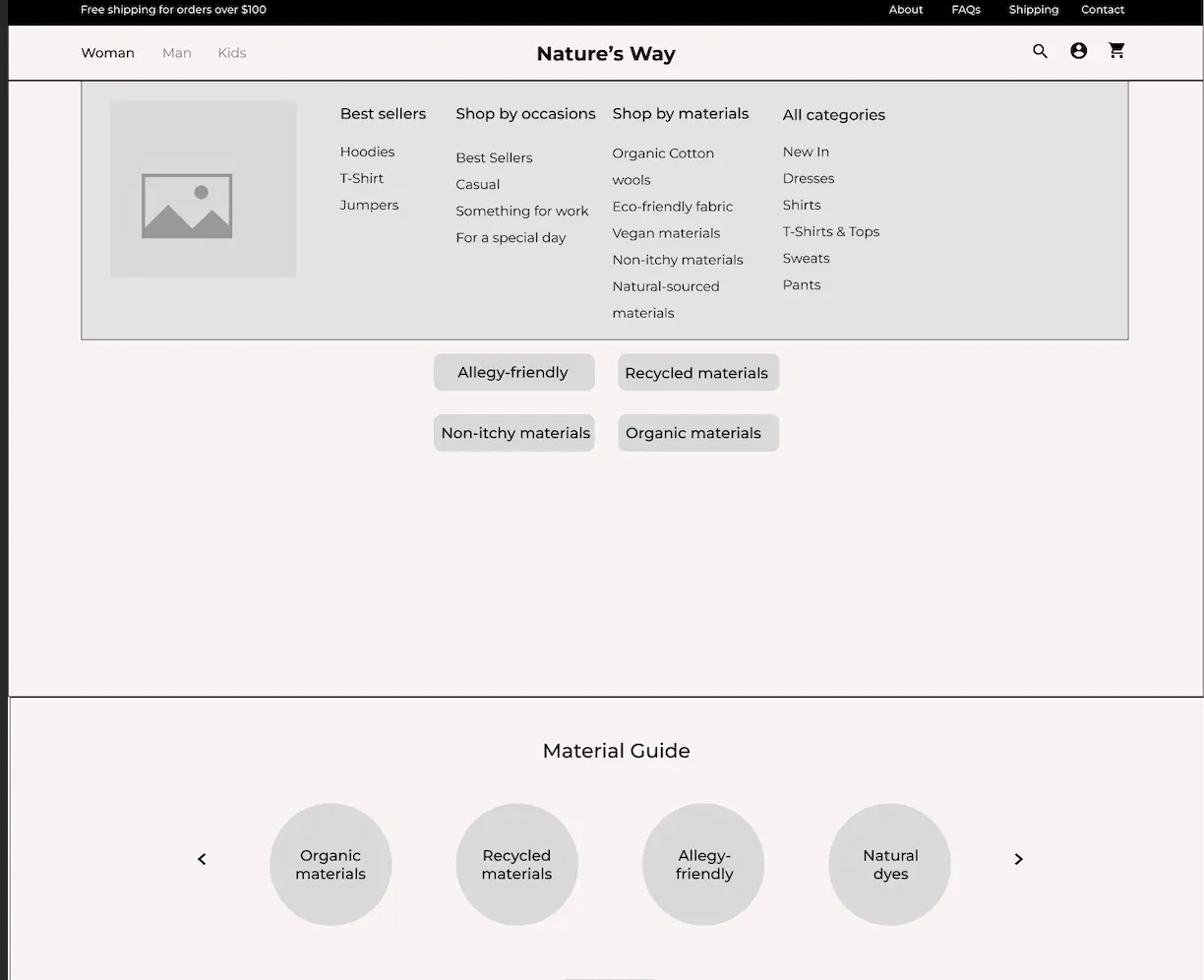Open the Shipping link
This screenshot has height=980, width=1204.
[x=1034, y=10]
